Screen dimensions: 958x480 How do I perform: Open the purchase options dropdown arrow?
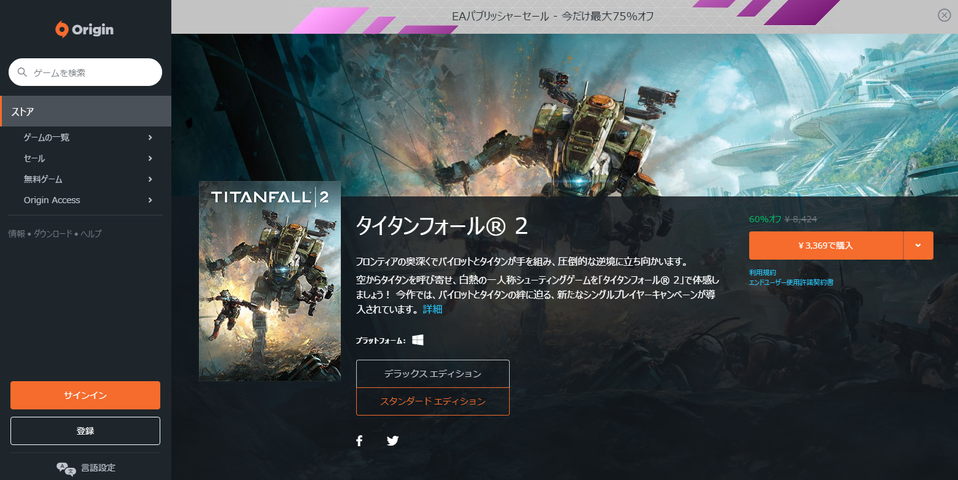click(x=918, y=245)
